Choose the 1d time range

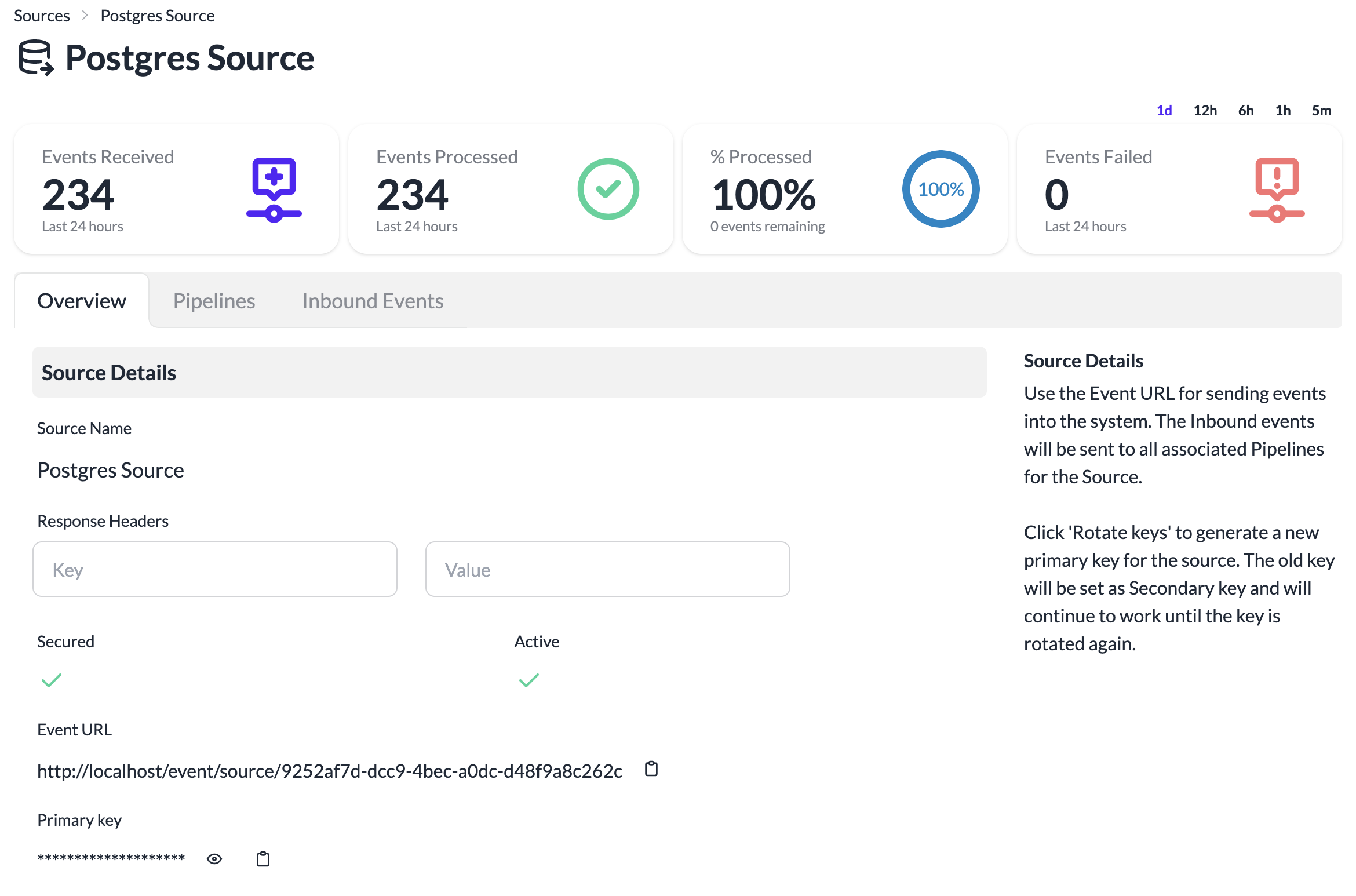[x=1164, y=110]
